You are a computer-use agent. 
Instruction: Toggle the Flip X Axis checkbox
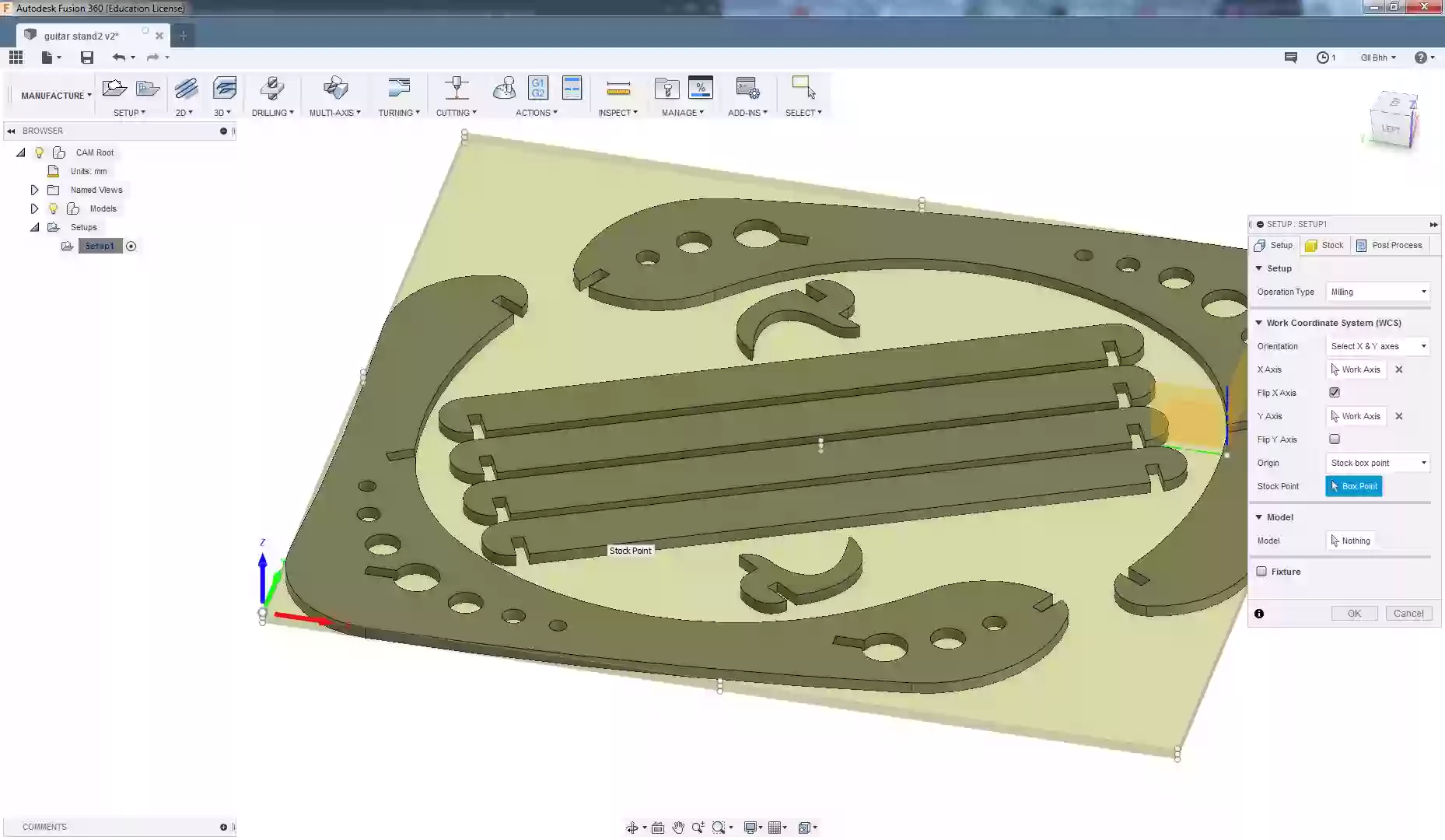point(1335,393)
